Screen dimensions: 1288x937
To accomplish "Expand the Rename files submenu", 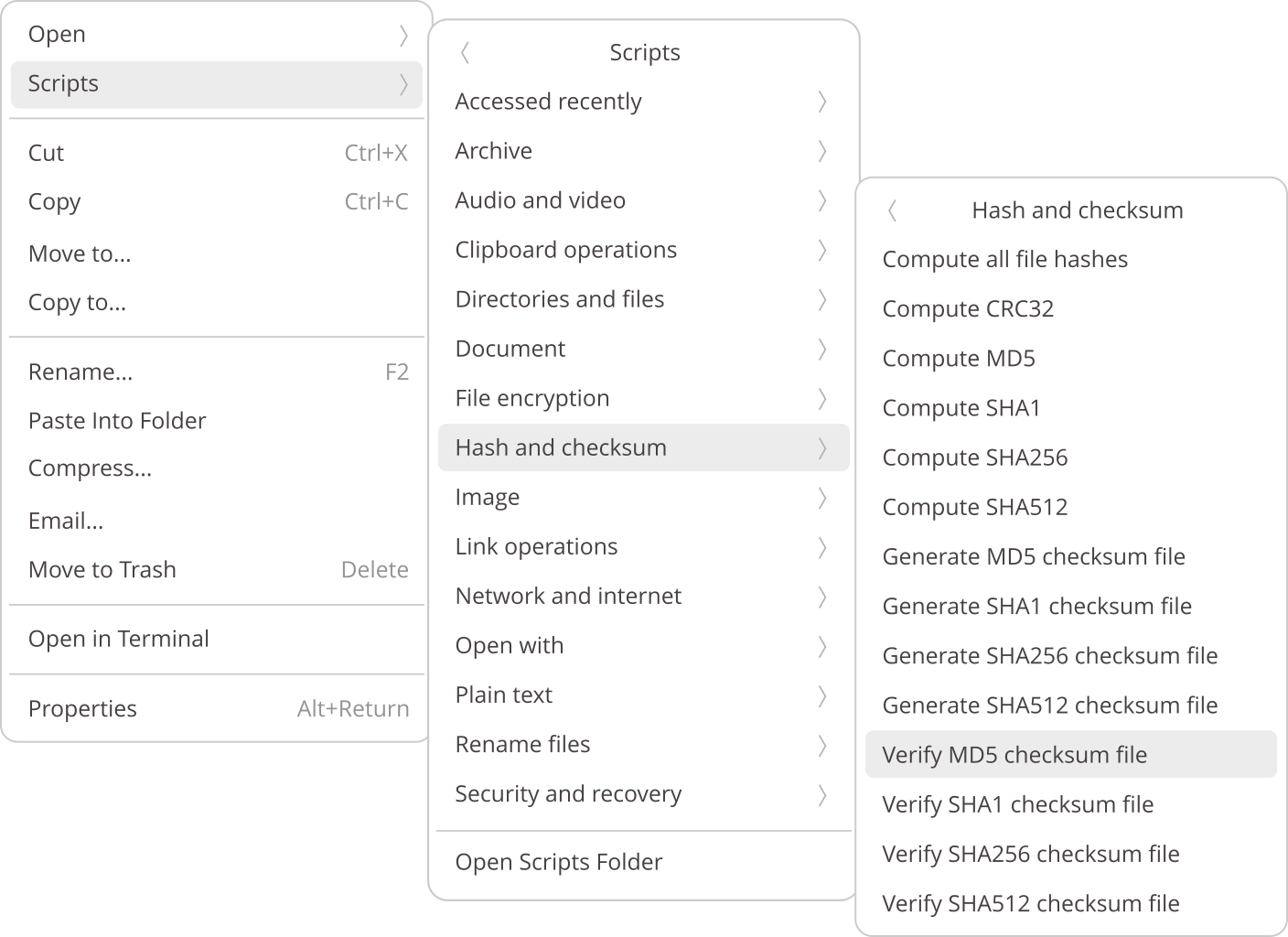I will (643, 744).
